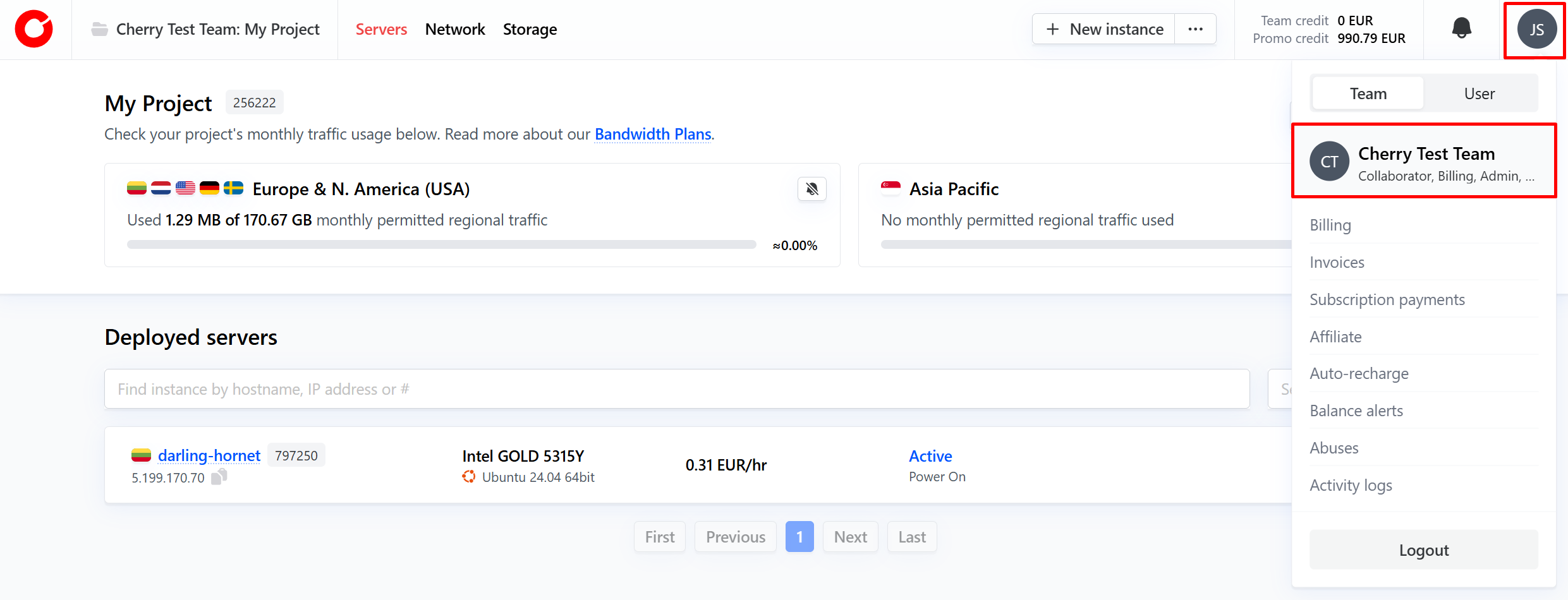1568x600 pixels.
Task: Go to Auto-recharge settings
Action: (1359, 373)
